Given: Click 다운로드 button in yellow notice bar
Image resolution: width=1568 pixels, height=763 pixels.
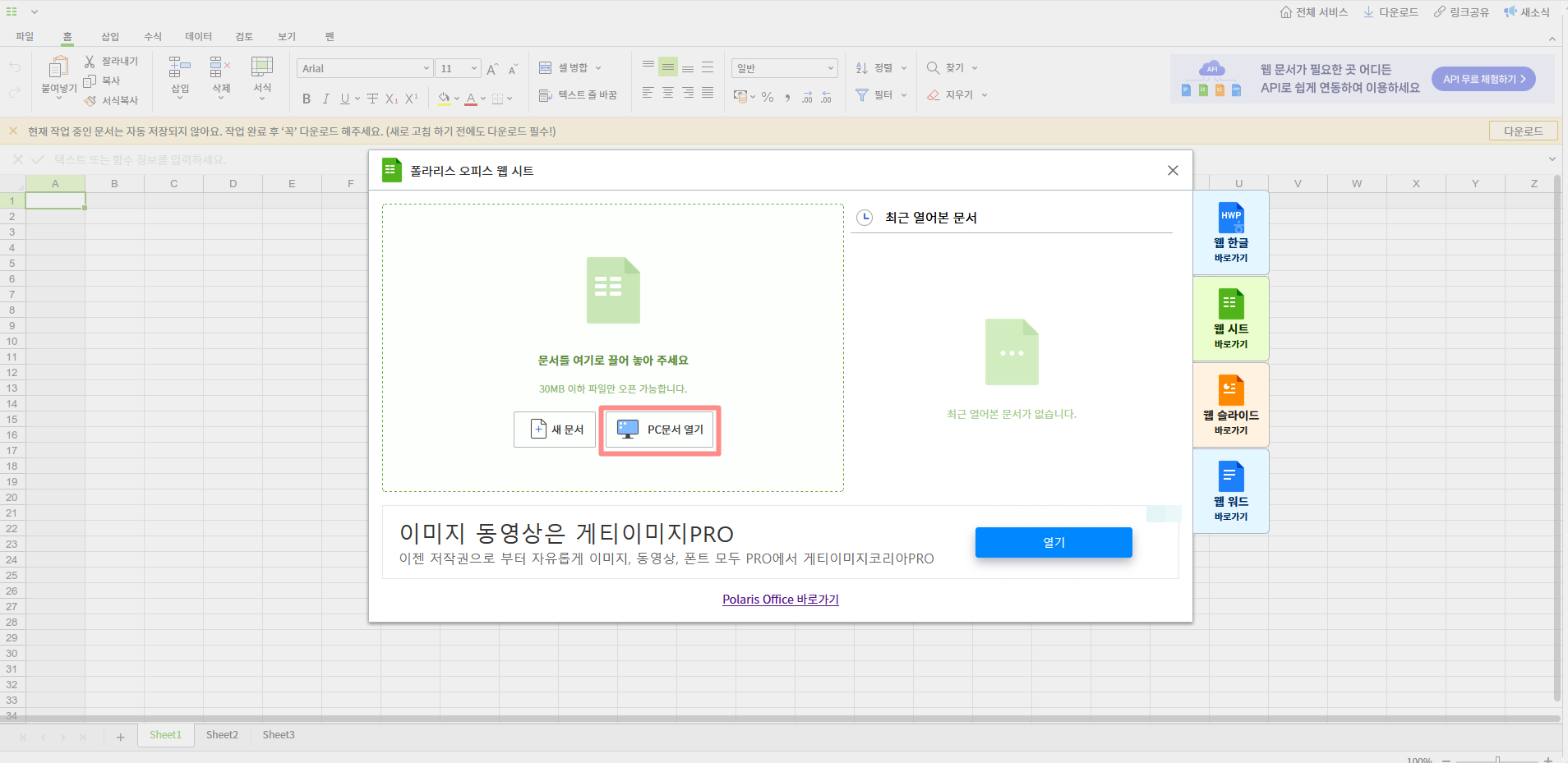Looking at the screenshot, I should (1524, 131).
